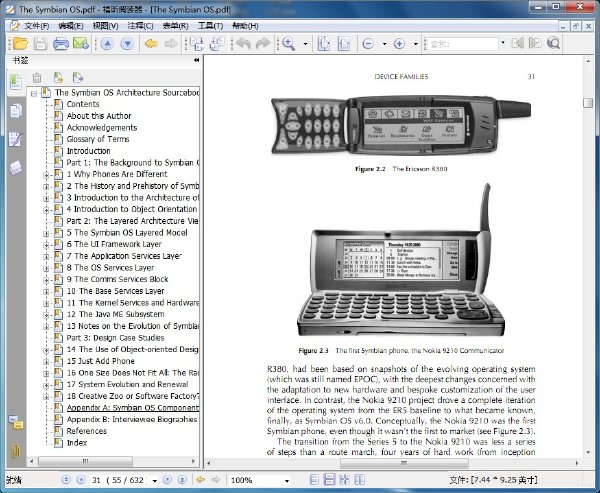Image resolution: width=600 pixels, height=493 pixels.
Task: Click the yellow previous view arrow in toolbar
Action: pos(152,44)
